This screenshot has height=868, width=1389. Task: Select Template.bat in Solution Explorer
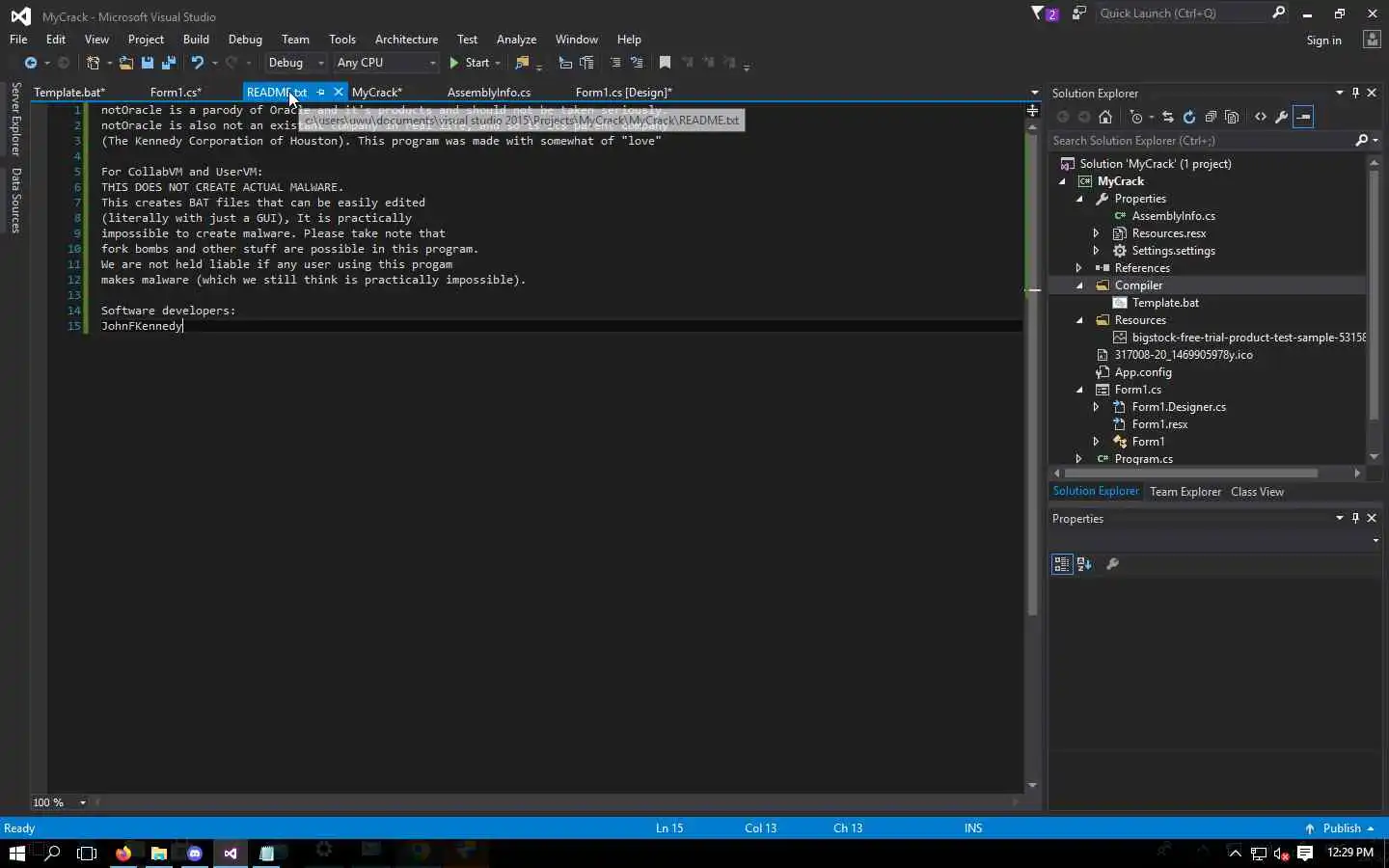point(1165,303)
